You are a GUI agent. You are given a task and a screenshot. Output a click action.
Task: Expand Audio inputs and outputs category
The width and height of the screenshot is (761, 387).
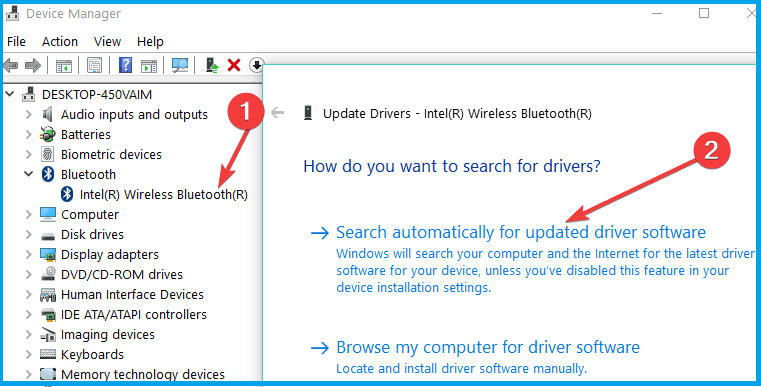point(29,115)
